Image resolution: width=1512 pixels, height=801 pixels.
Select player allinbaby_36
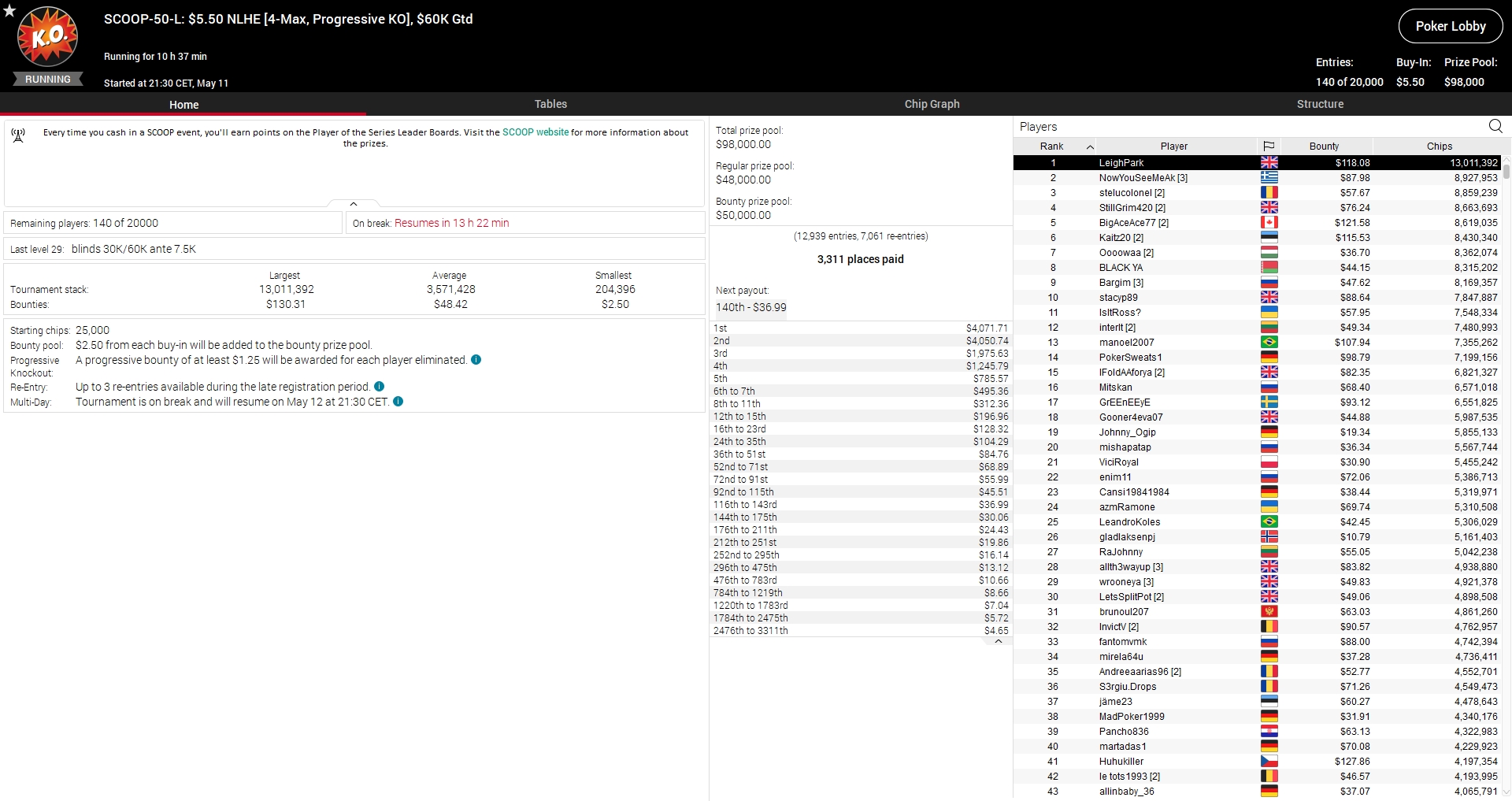[x=1257, y=792]
